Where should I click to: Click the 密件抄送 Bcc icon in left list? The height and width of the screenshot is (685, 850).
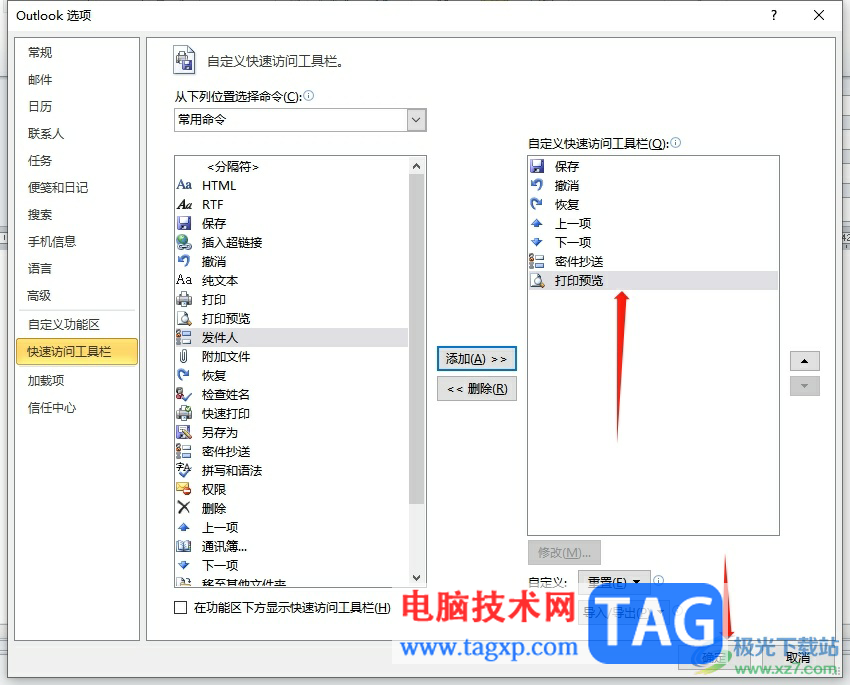point(184,451)
